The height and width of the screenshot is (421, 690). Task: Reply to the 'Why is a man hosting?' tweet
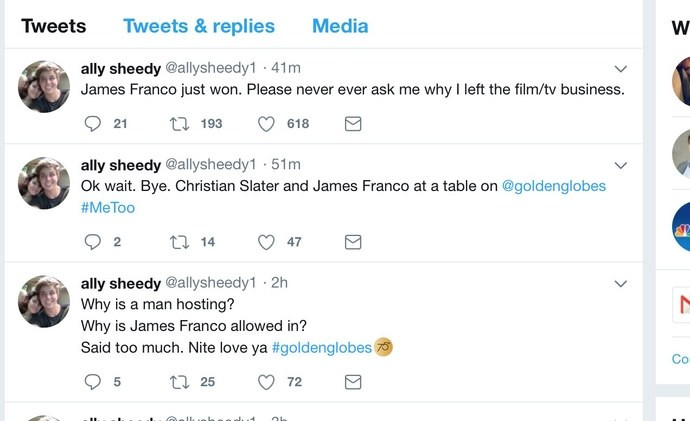(92, 382)
